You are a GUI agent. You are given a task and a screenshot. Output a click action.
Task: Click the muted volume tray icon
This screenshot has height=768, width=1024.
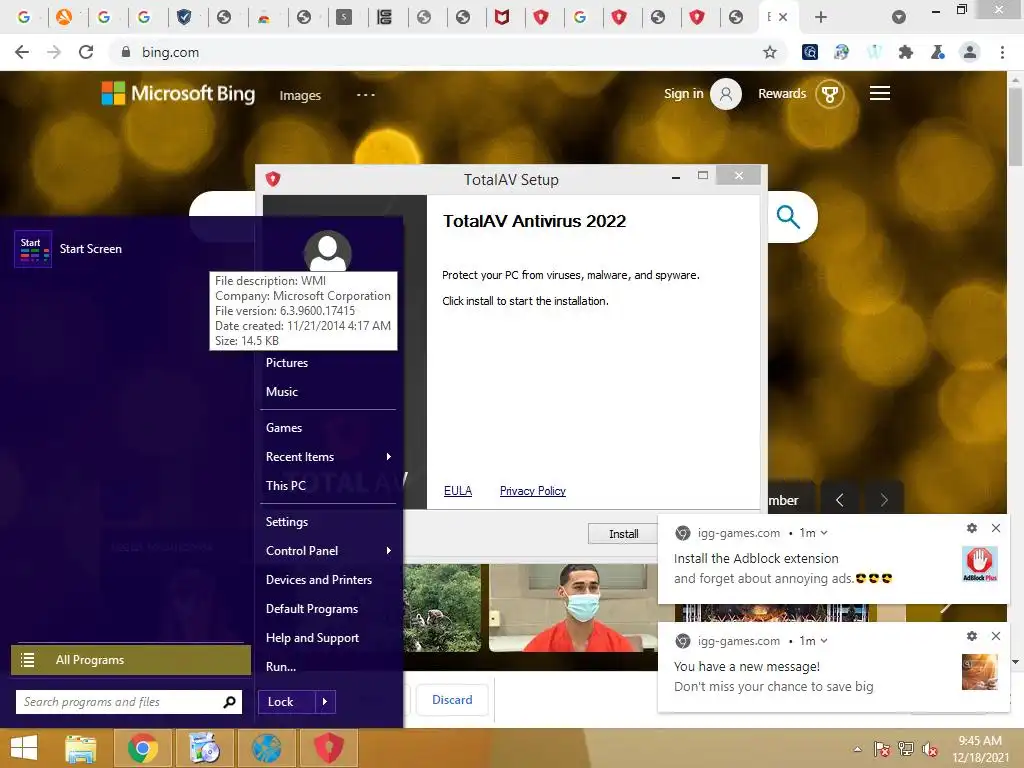[x=930, y=749]
